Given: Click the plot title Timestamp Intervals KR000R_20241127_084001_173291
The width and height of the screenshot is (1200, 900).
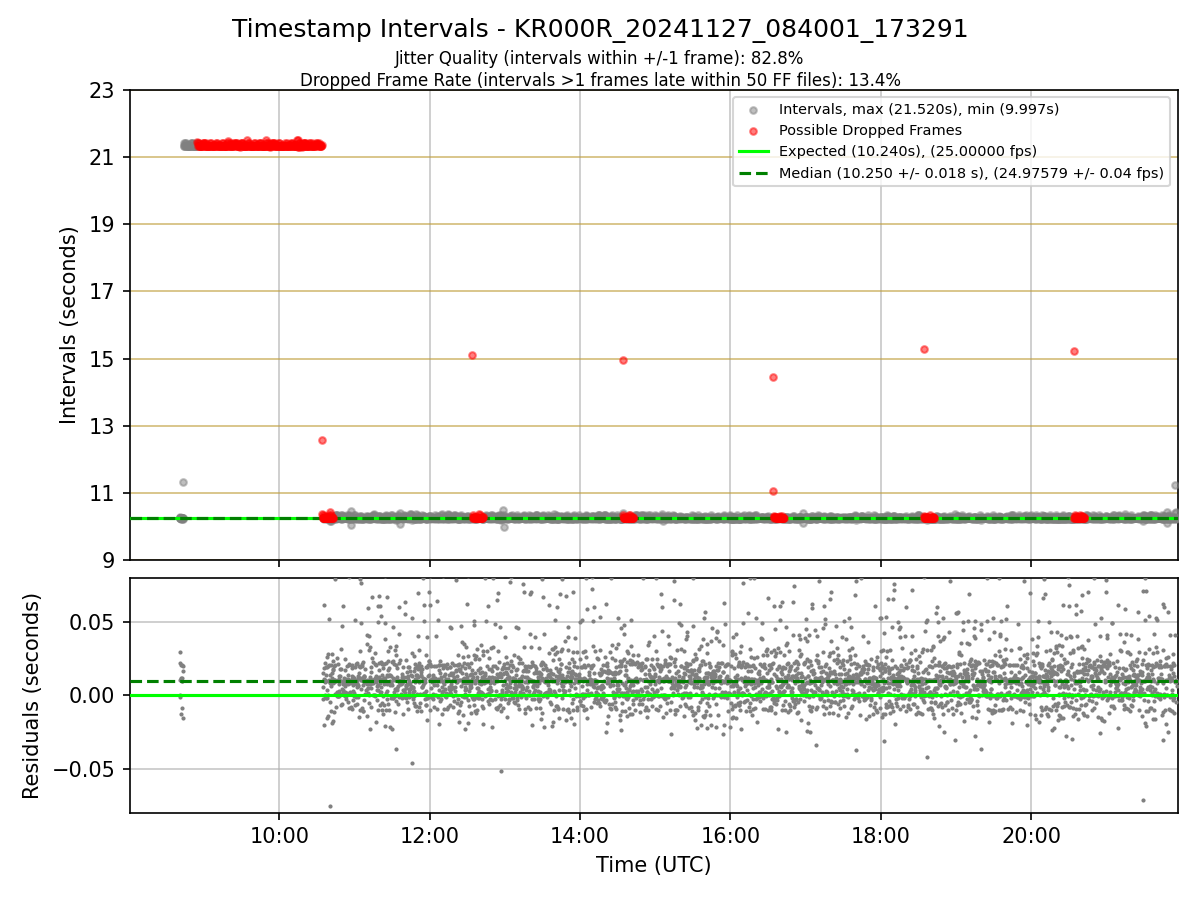Looking at the screenshot, I should [600, 29].
